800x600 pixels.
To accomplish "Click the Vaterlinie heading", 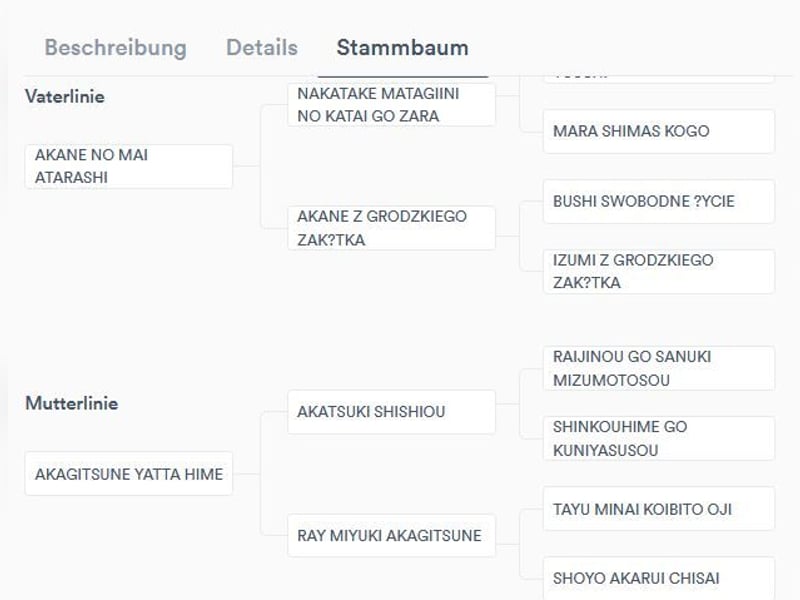I will [x=64, y=97].
